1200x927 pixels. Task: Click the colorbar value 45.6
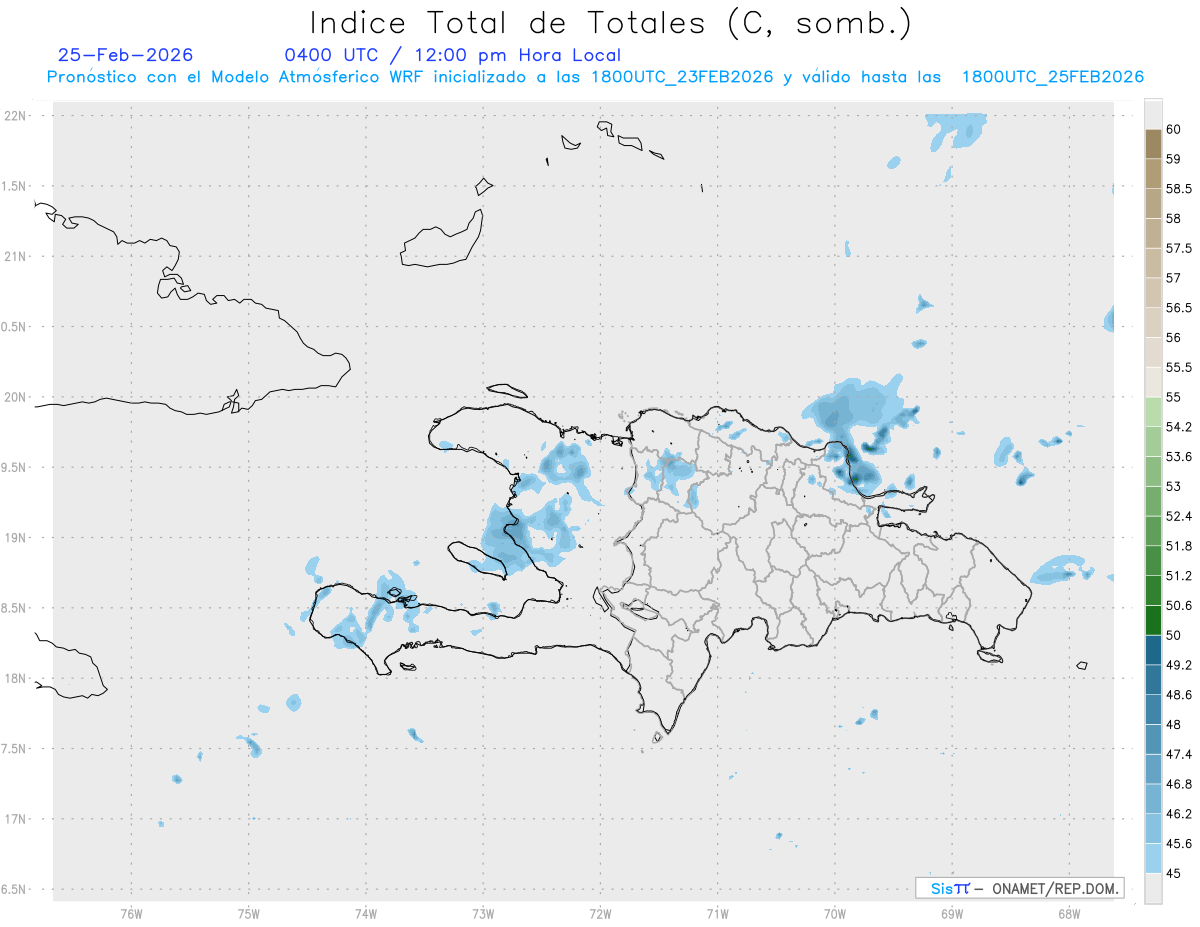pyautogui.click(x=1179, y=843)
